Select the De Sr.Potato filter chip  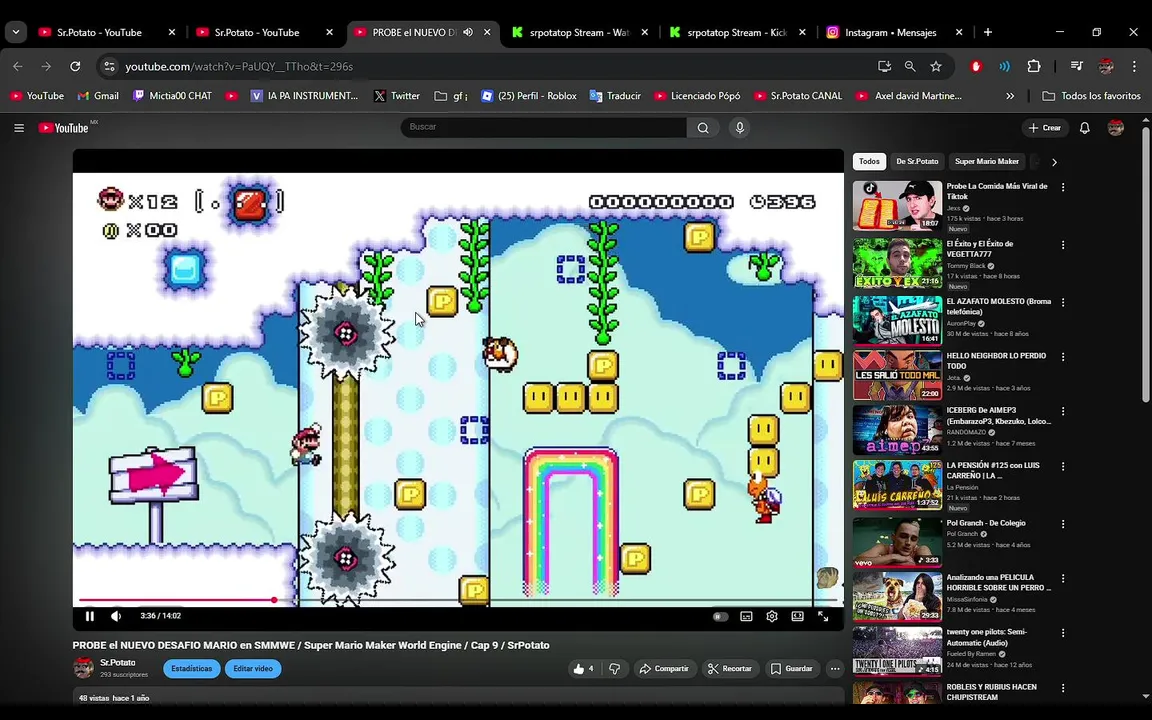pyautogui.click(x=917, y=162)
